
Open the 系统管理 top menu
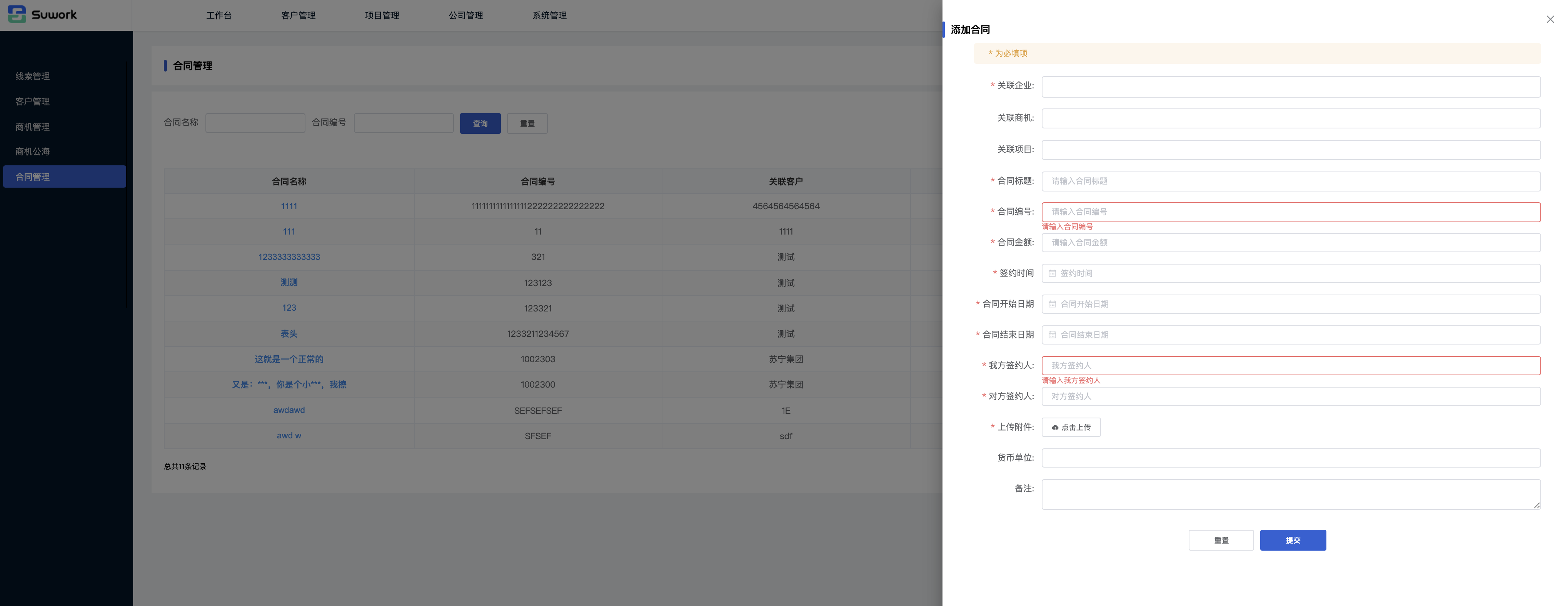550,15
